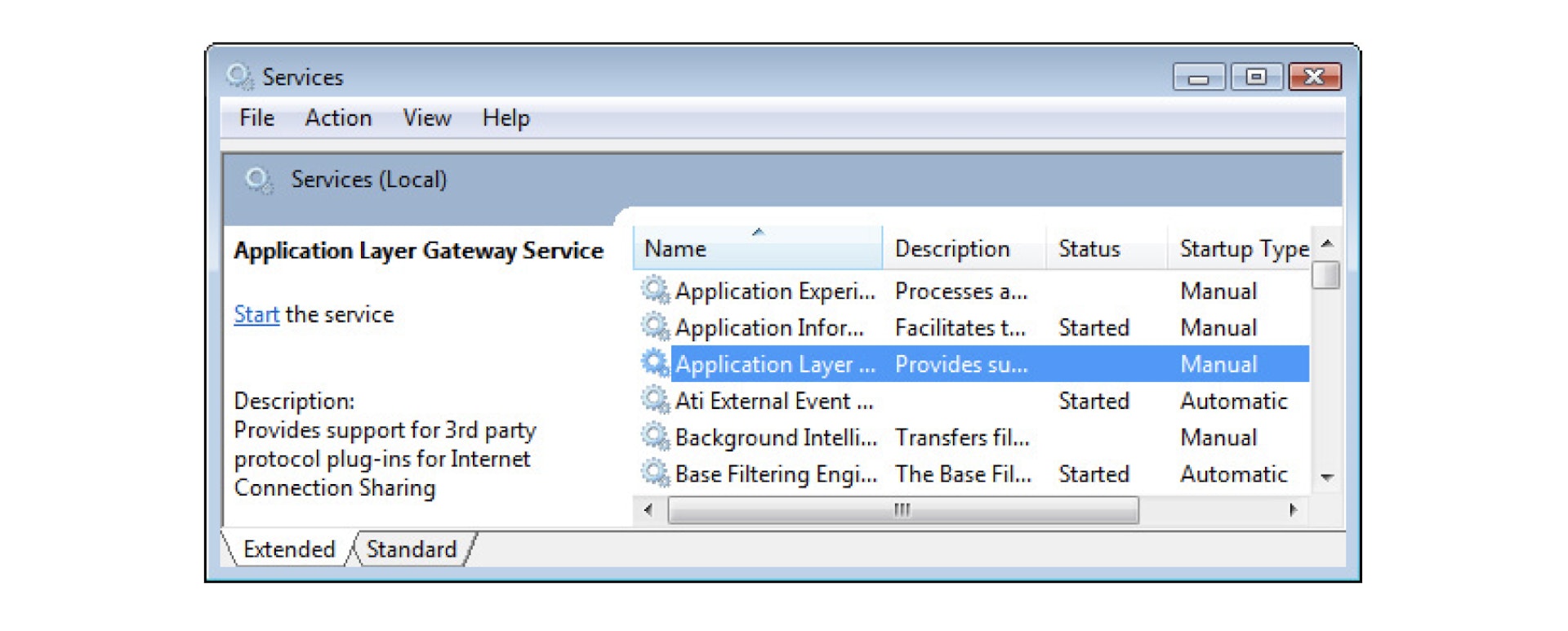
Task: Click the gear icon beside Application Information
Action: (654, 327)
